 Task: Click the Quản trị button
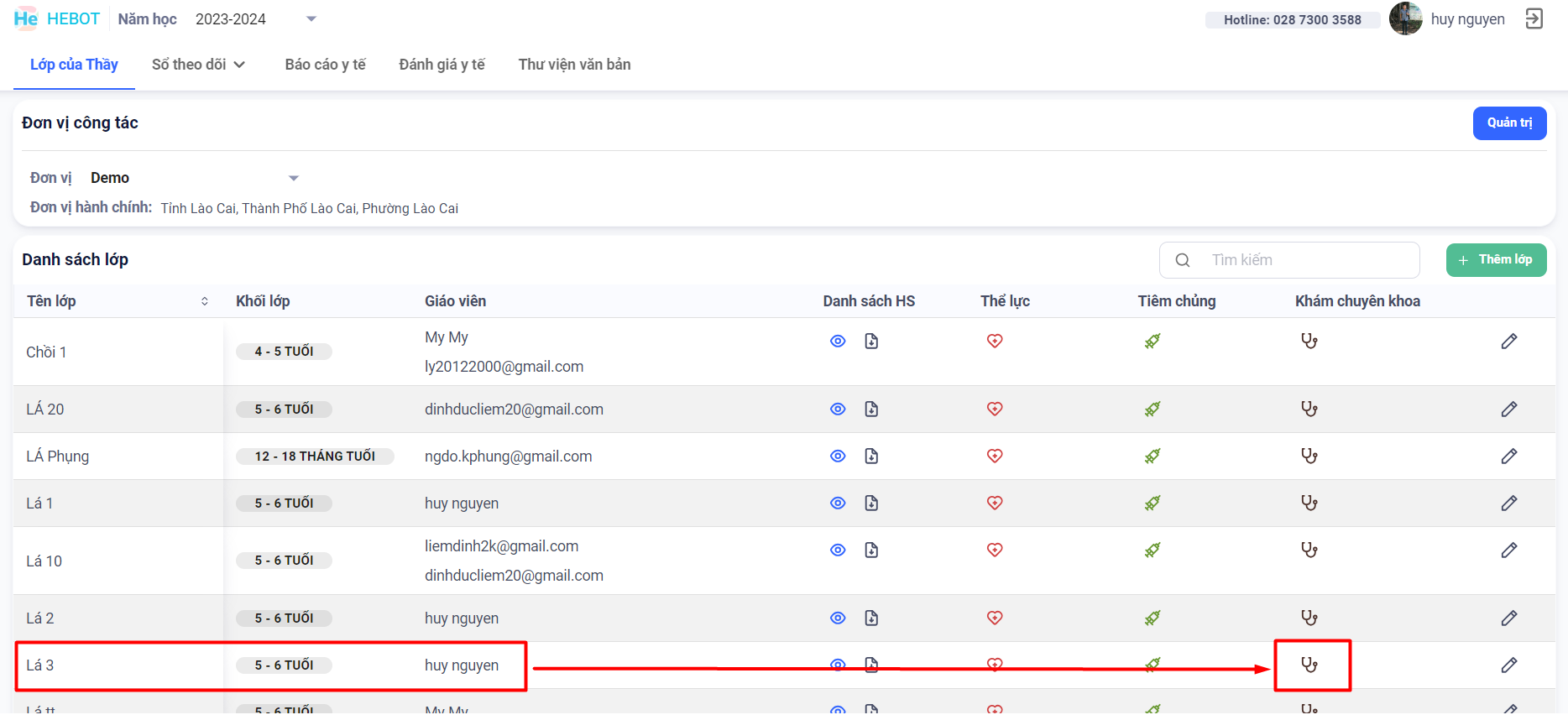pyautogui.click(x=1508, y=123)
